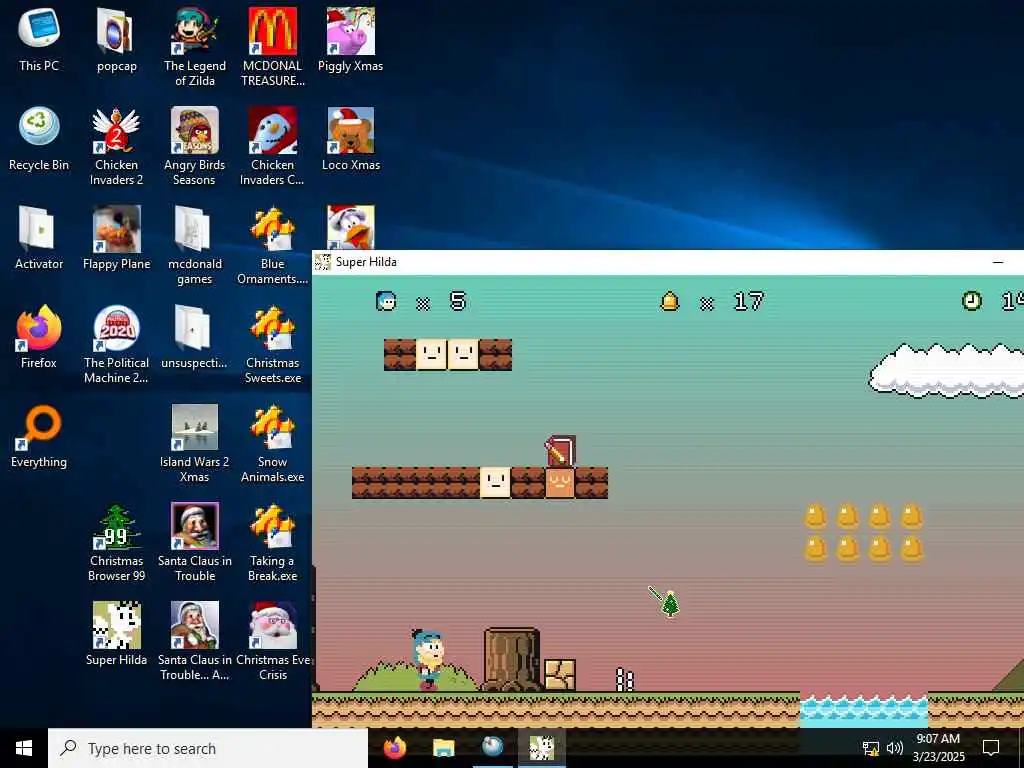1024x768 pixels.
Task: Open the popcap folder icon
Action: 116,39
